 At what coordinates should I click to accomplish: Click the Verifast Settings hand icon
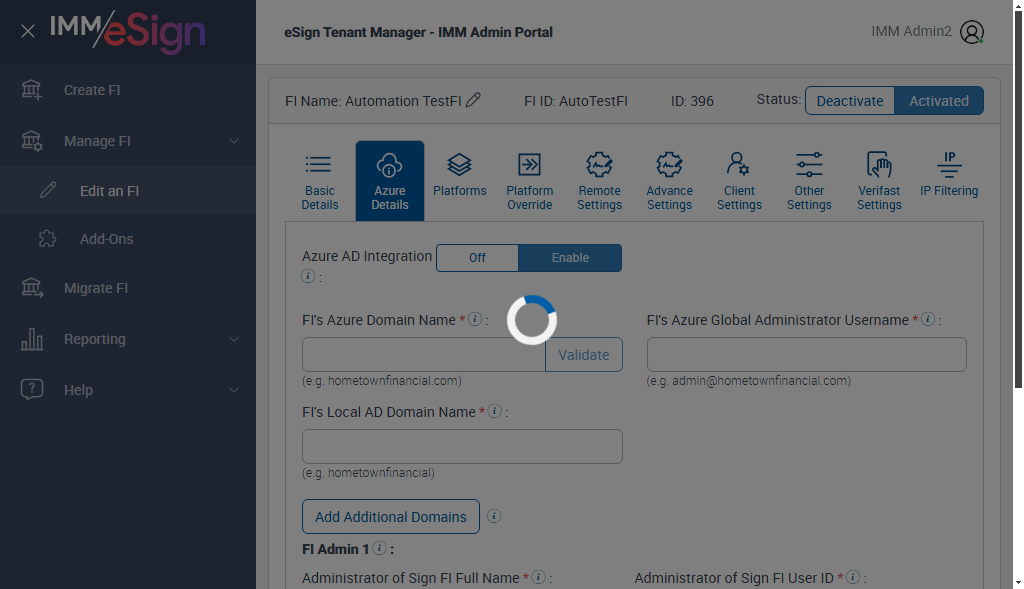click(878, 165)
